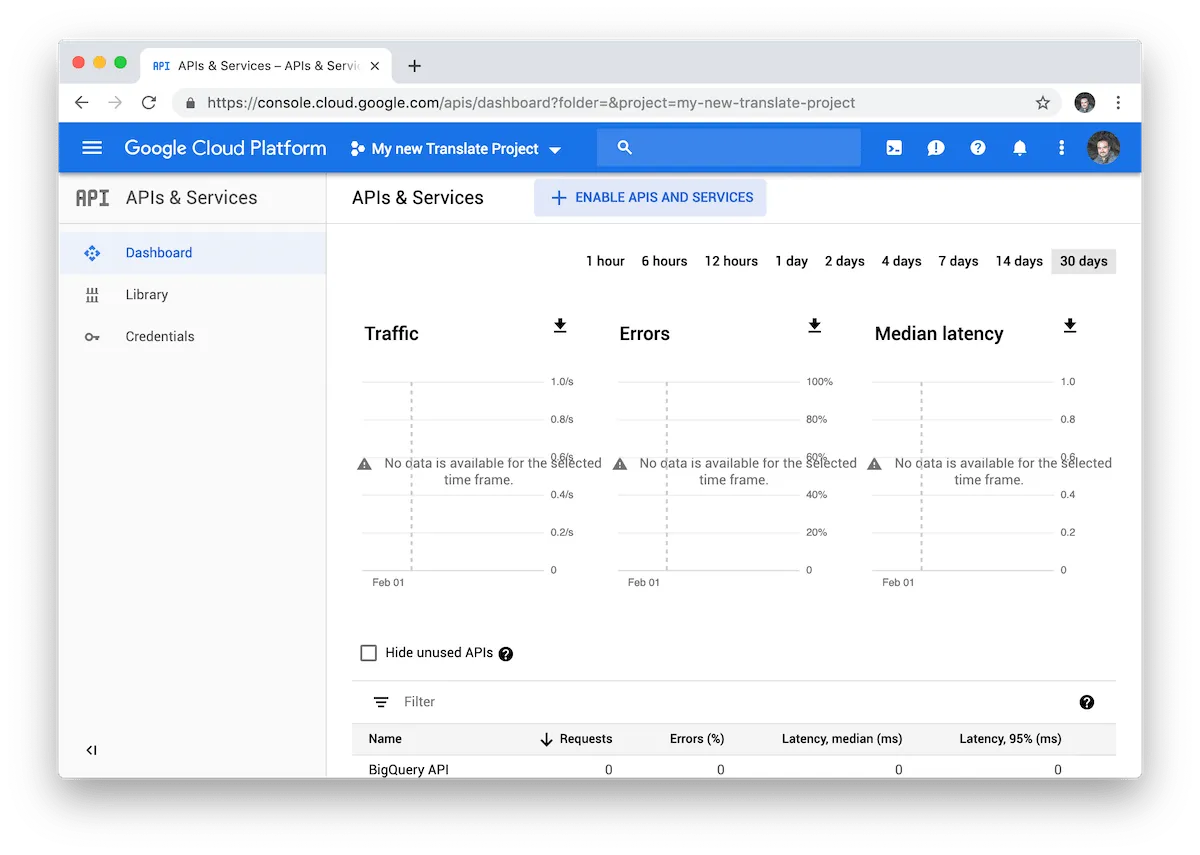Viewport: 1200px width, 855px height.
Task: Click the Latency, median (ms) column header
Action: click(x=842, y=739)
